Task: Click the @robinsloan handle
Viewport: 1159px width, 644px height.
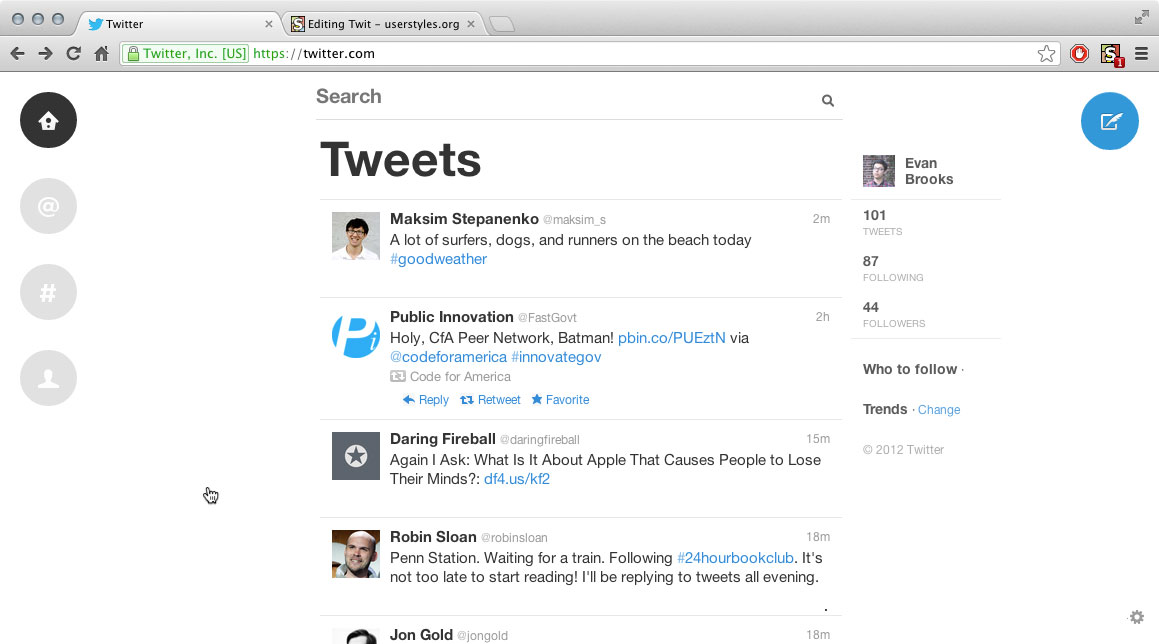Action: pos(514,538)
